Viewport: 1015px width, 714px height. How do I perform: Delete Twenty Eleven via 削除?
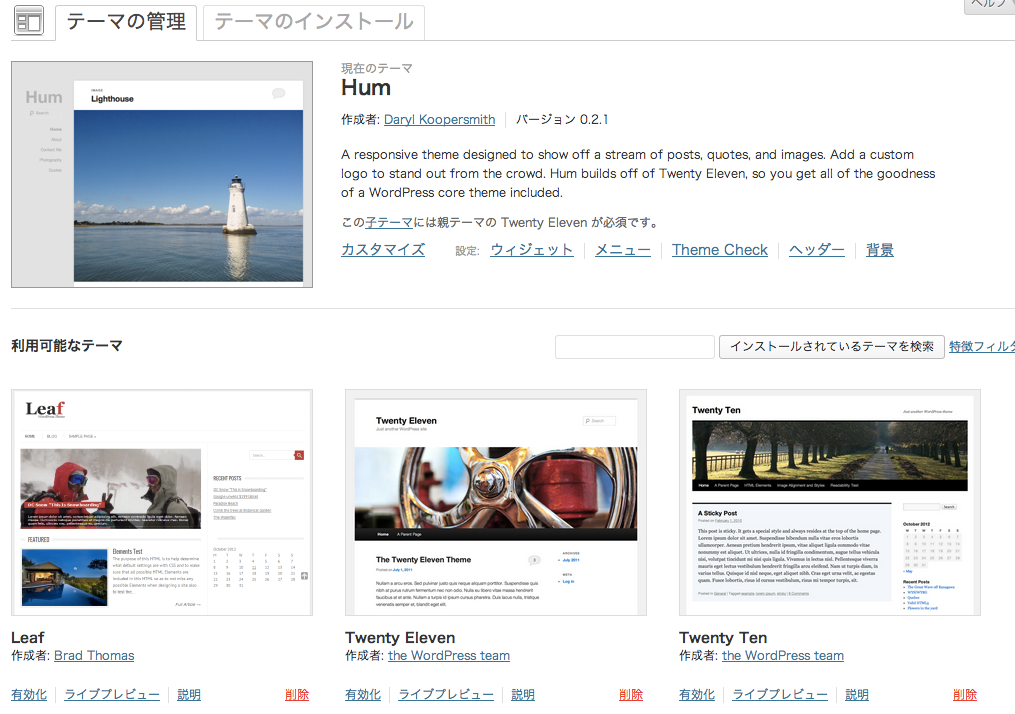pyautogui.click(x=631, y=695)
